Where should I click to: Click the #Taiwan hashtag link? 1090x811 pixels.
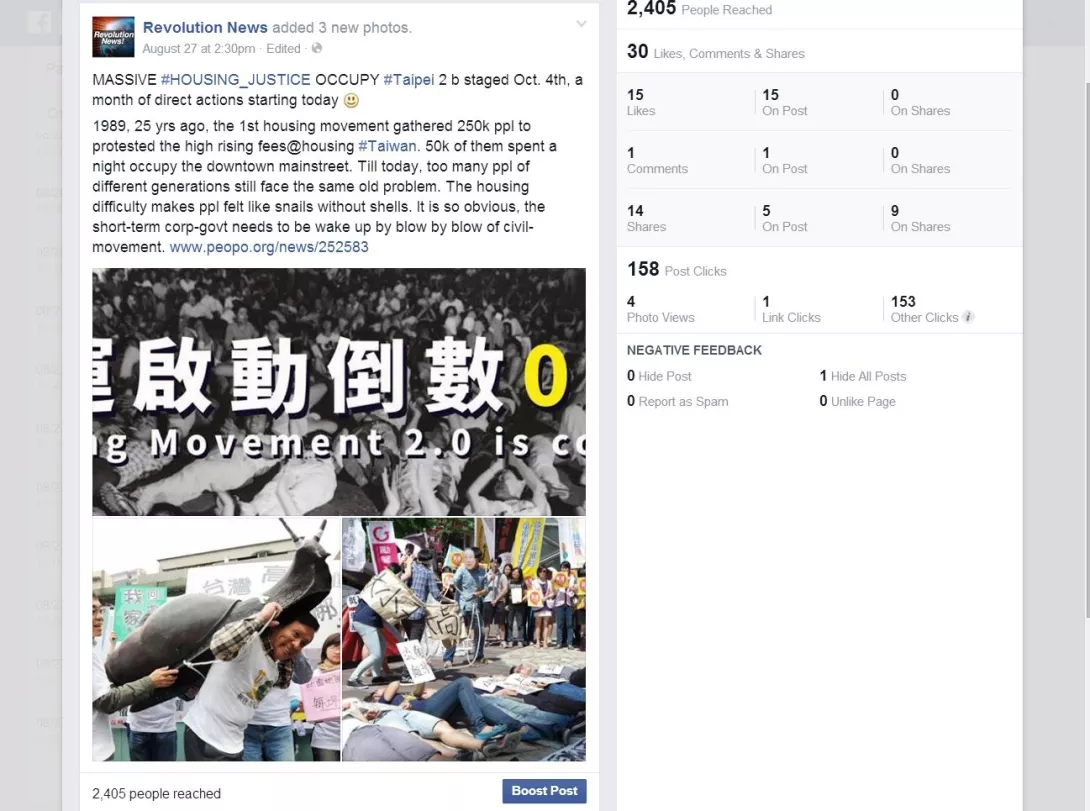click(x=388, y=146)
